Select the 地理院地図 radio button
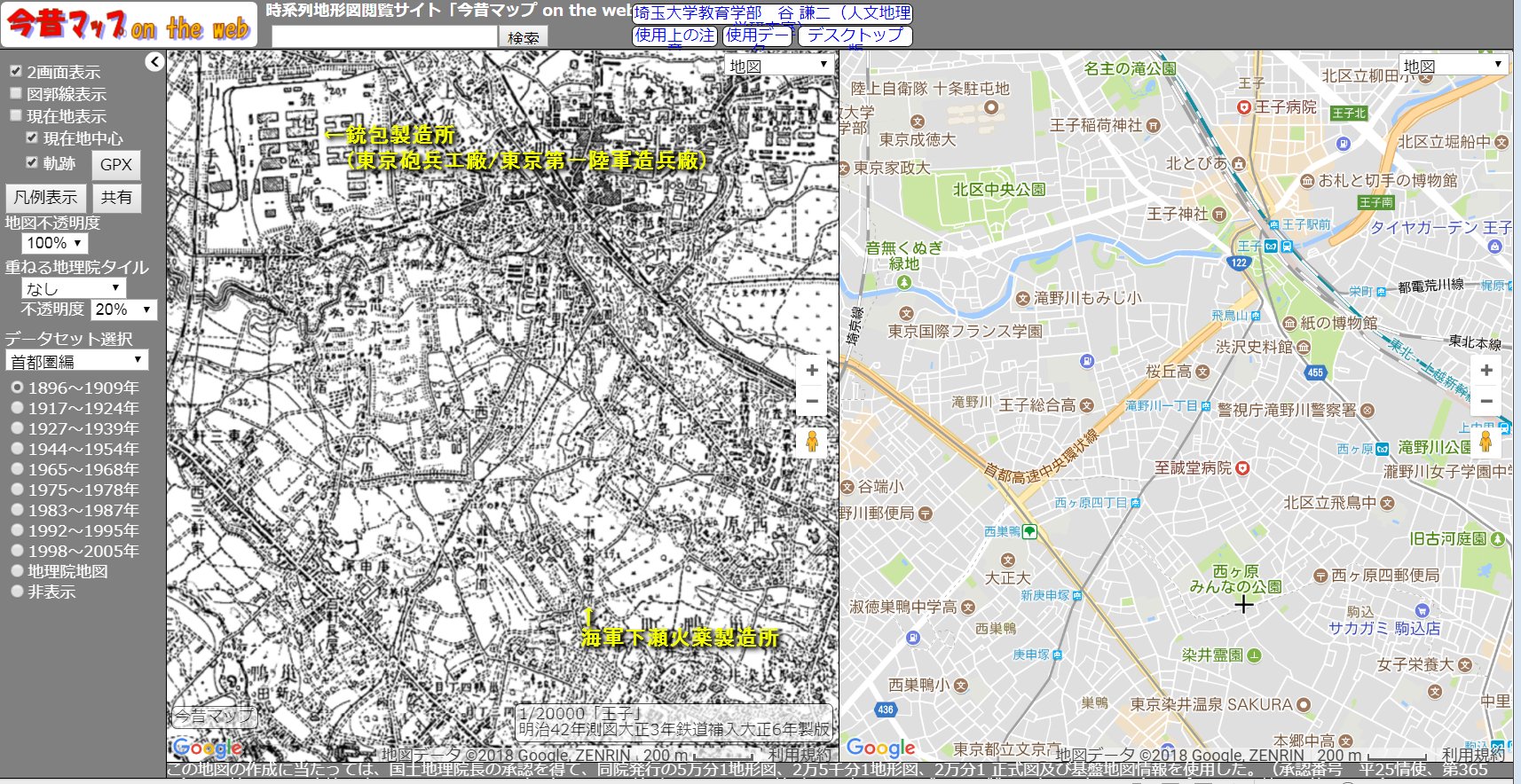 17,571
